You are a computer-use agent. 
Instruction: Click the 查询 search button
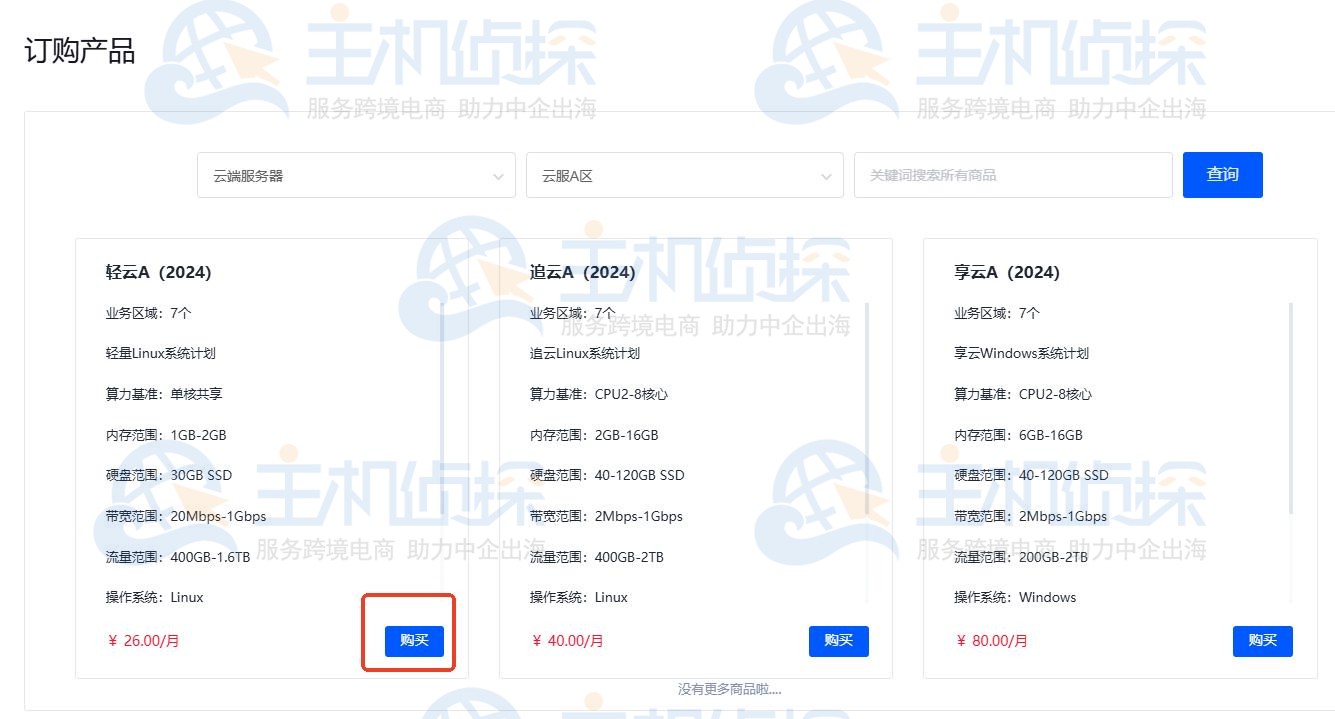[x=1222, y=175]
